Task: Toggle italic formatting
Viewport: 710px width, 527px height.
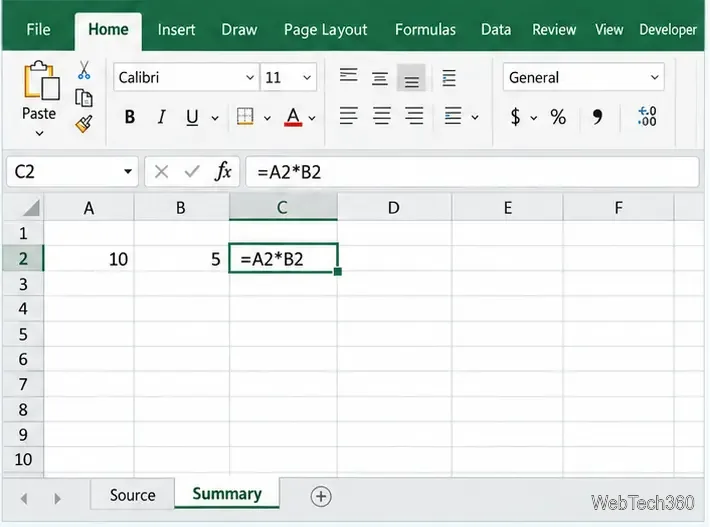Action: pos(161,117)
